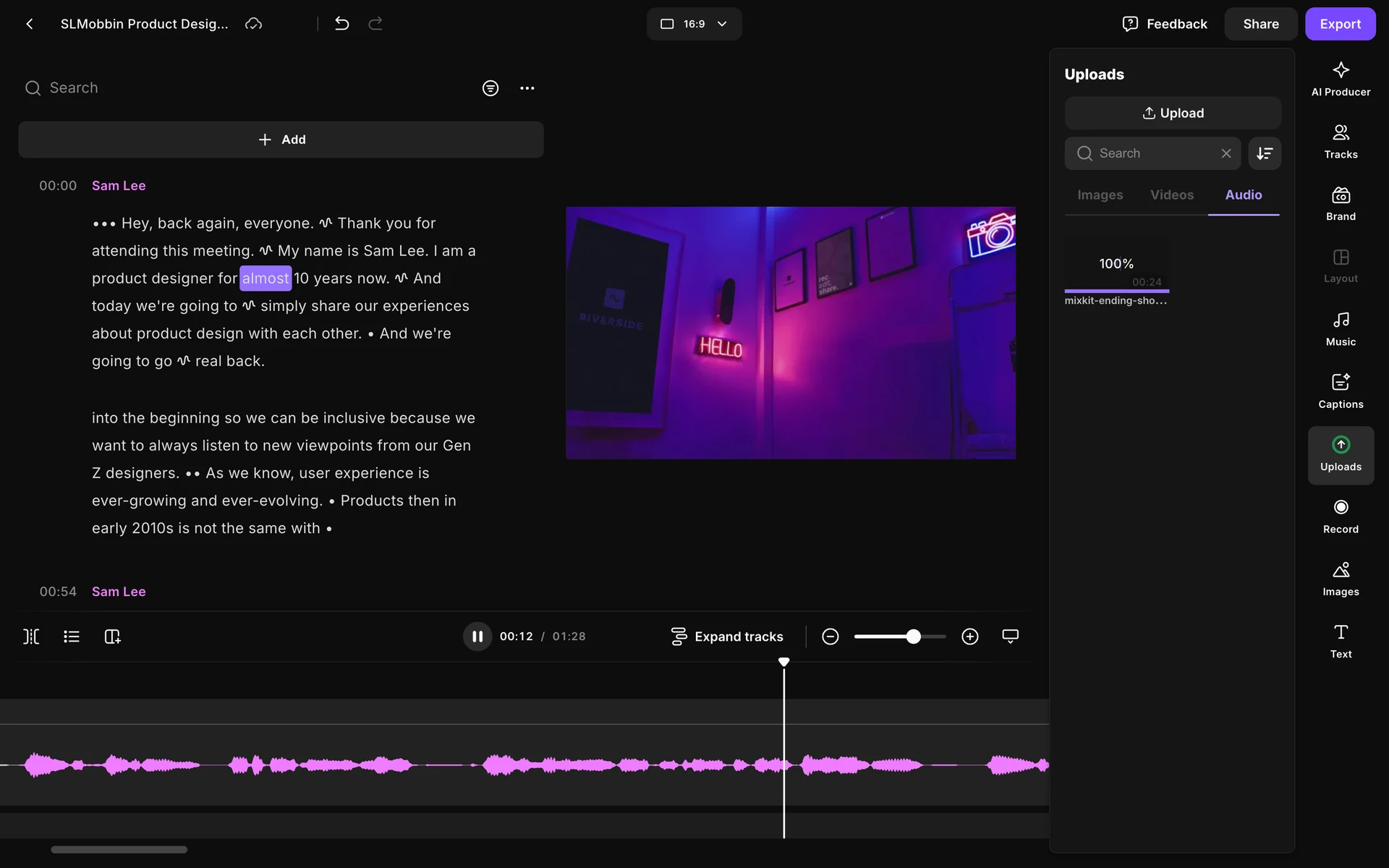Open the uploads sort order menu

click(1264, 153)
